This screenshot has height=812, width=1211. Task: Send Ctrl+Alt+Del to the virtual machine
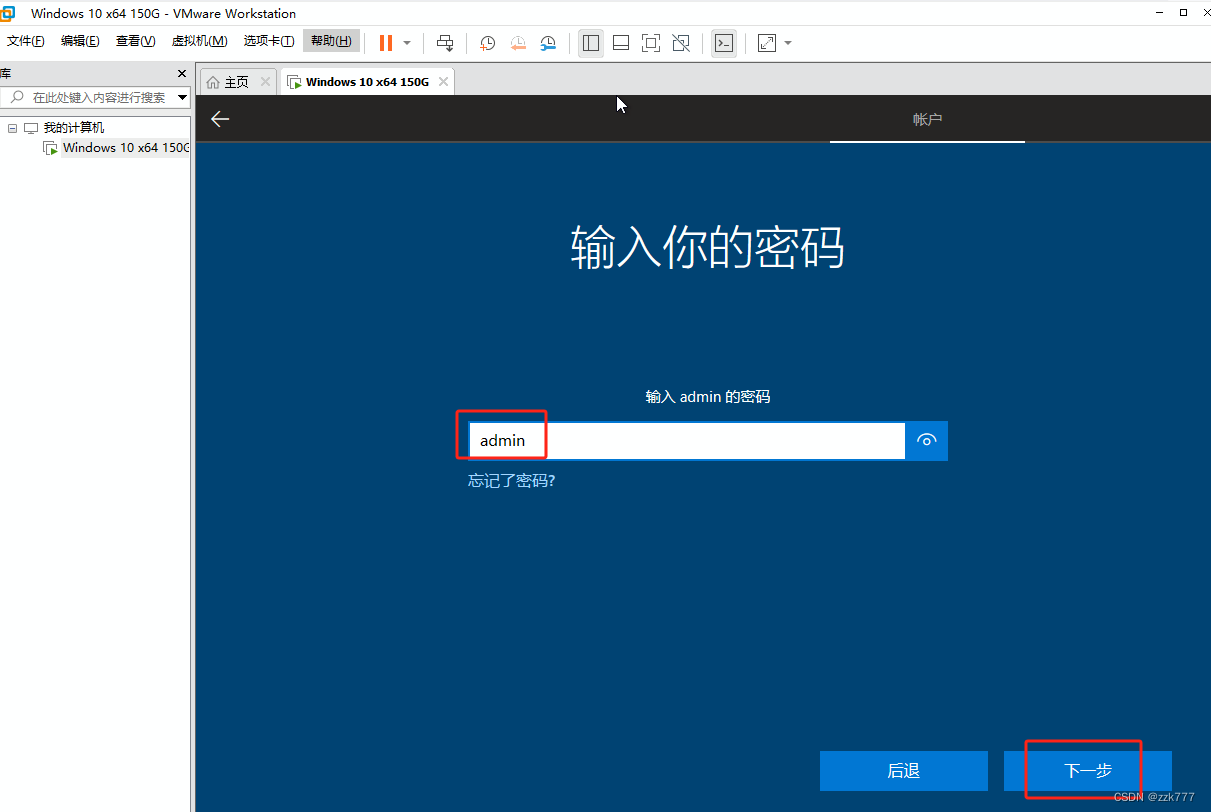click(x=446, y=43)
